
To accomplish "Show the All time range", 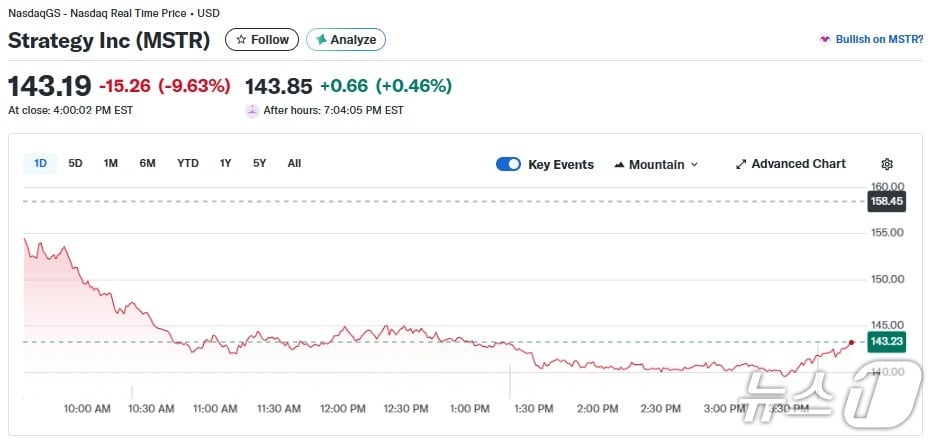I will coord(294,163).
